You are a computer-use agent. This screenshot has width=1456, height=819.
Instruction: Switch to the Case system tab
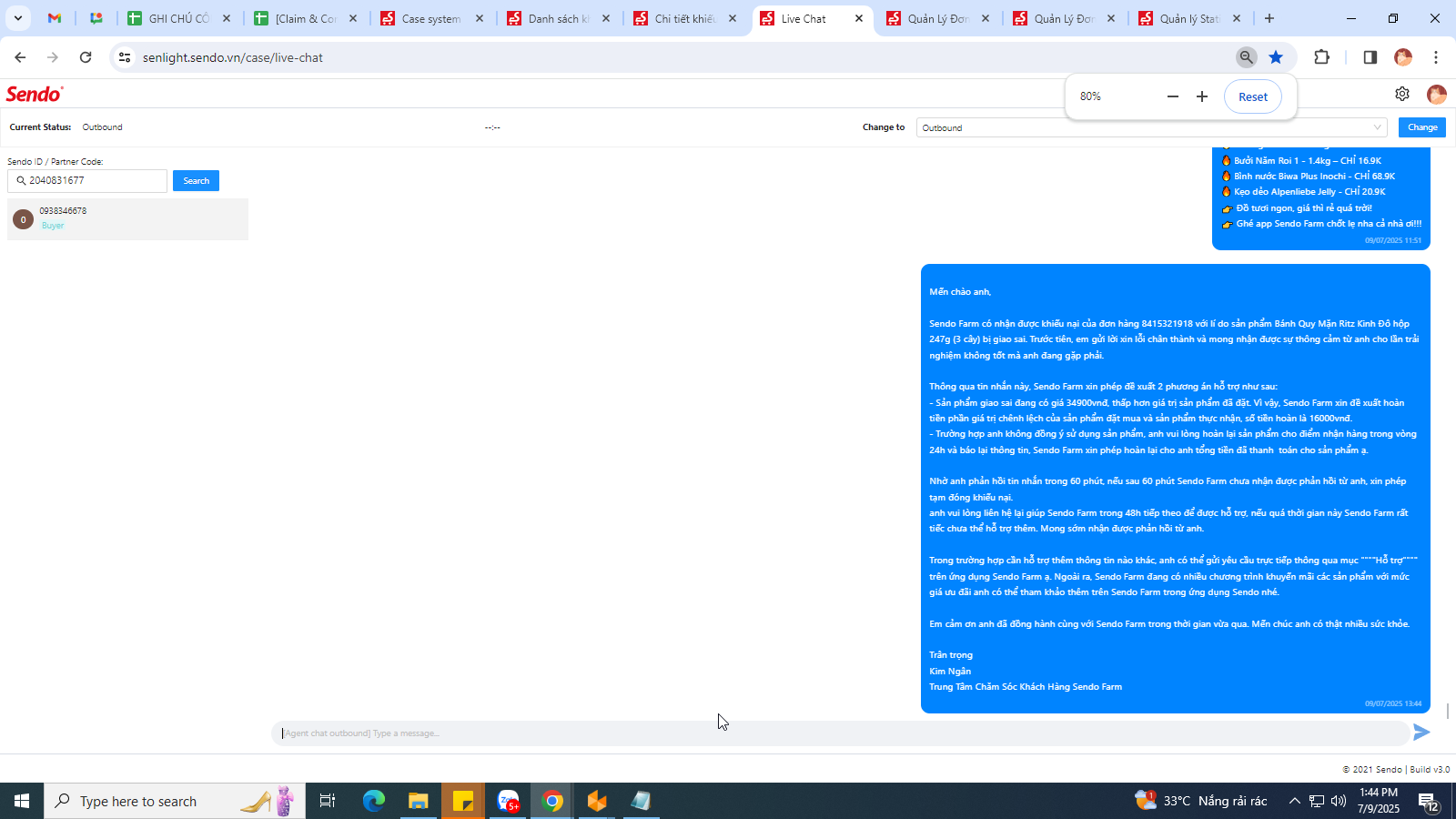click(x=431, y=18)
